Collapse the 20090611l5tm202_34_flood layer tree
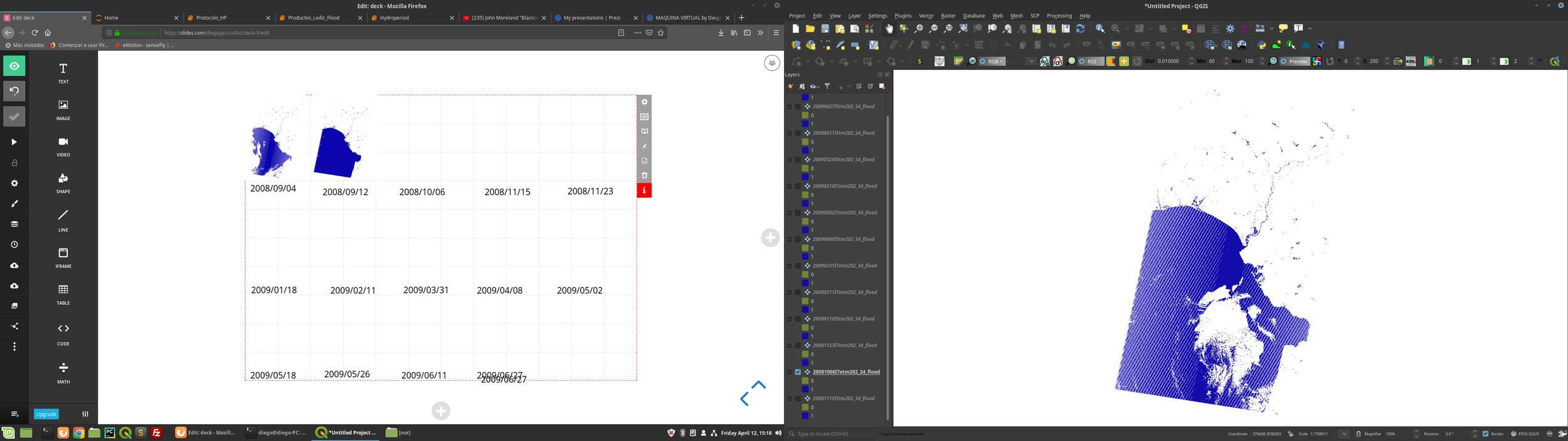The image size is (1568, 441). (x=790, y=133)
